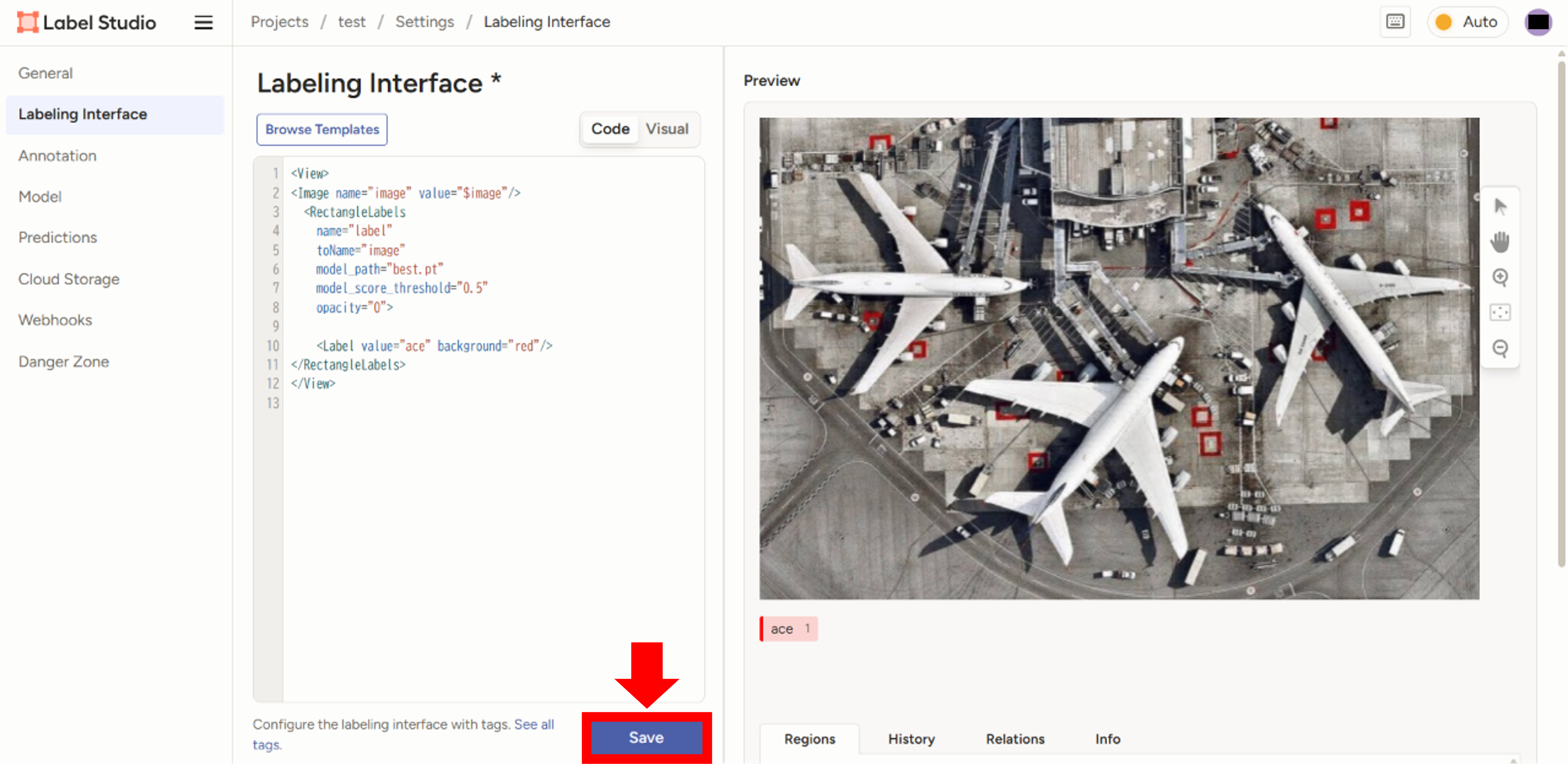Image resolution: width=1568 pixels, height=764 pixels.
Task: Click the <Image name="image" code line
Action: pyautogui.click(x=405, y=193)
